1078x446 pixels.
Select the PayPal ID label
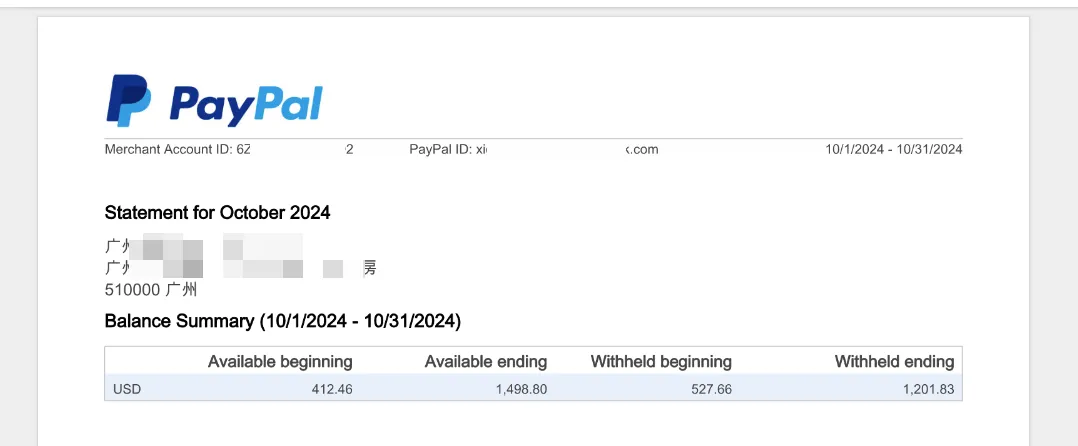(x=441, y=149)
